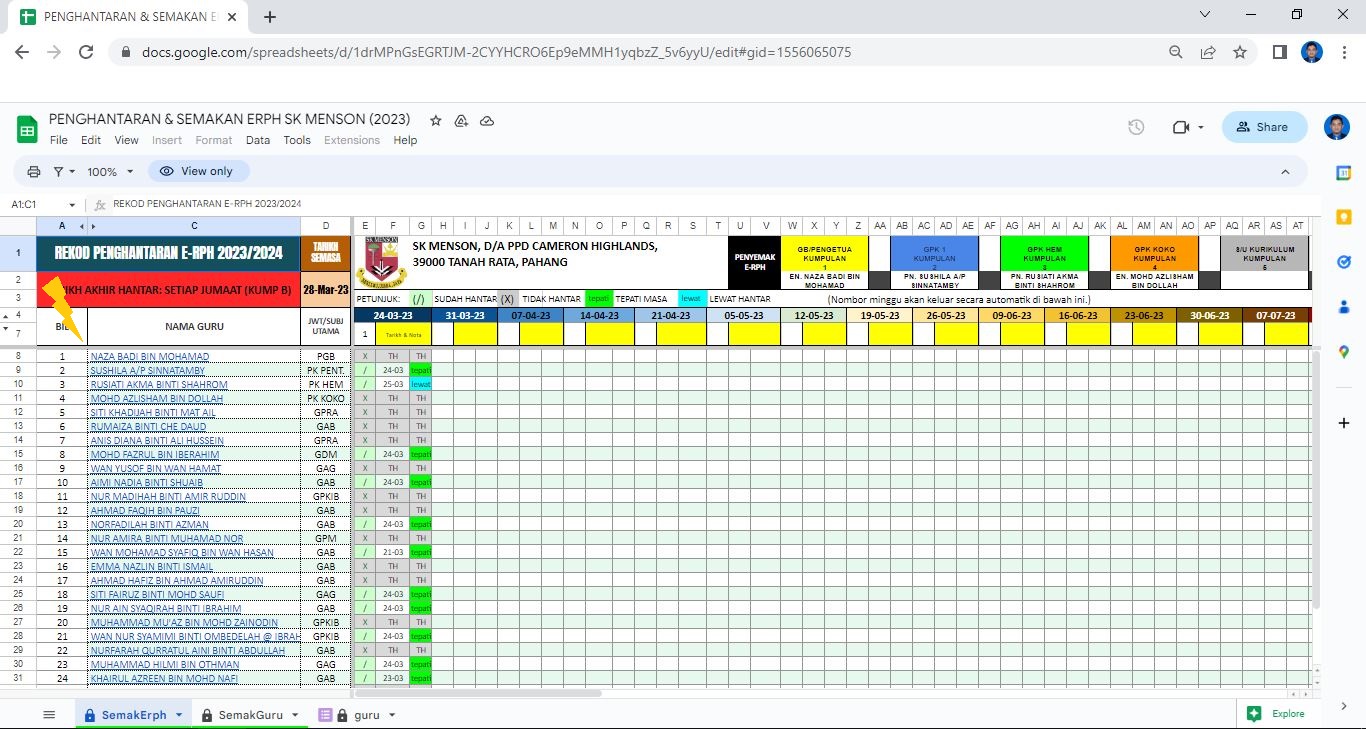Reload the page in Chrome
Viewport: 1366px width, 729px height.
(86, 52)
